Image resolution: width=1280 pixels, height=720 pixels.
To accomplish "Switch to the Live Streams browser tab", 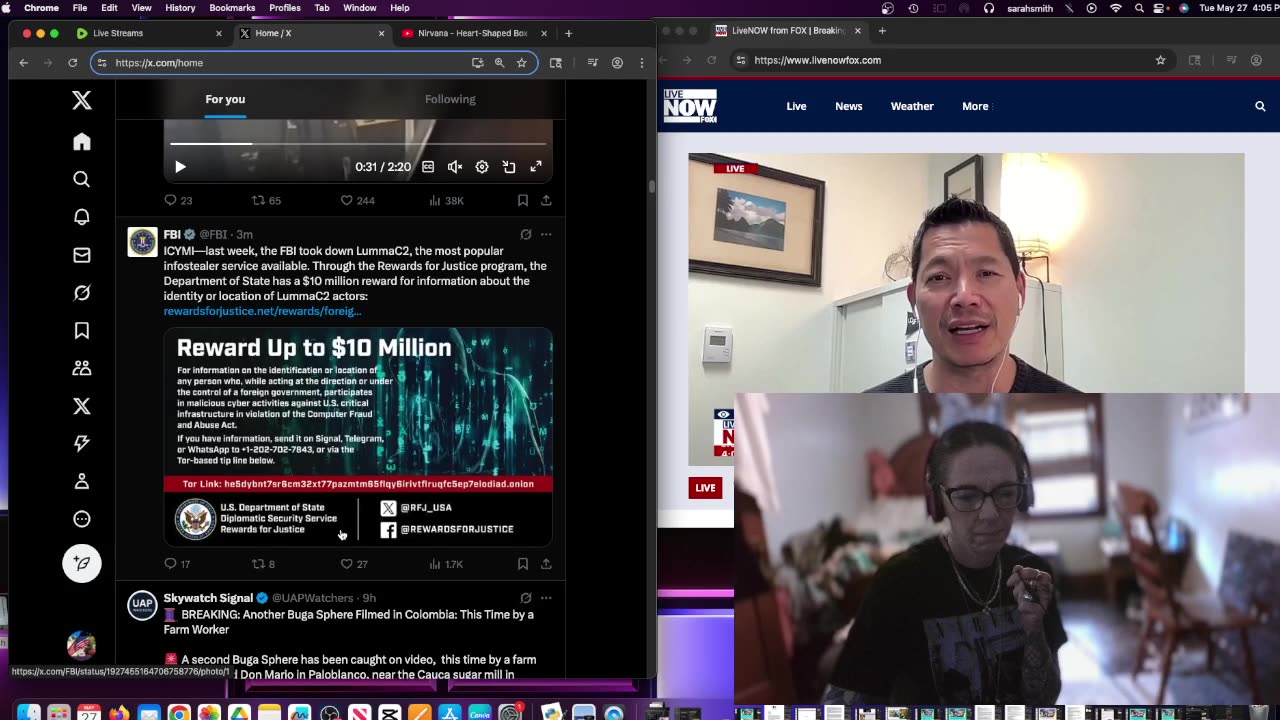I will click(148, 33).
